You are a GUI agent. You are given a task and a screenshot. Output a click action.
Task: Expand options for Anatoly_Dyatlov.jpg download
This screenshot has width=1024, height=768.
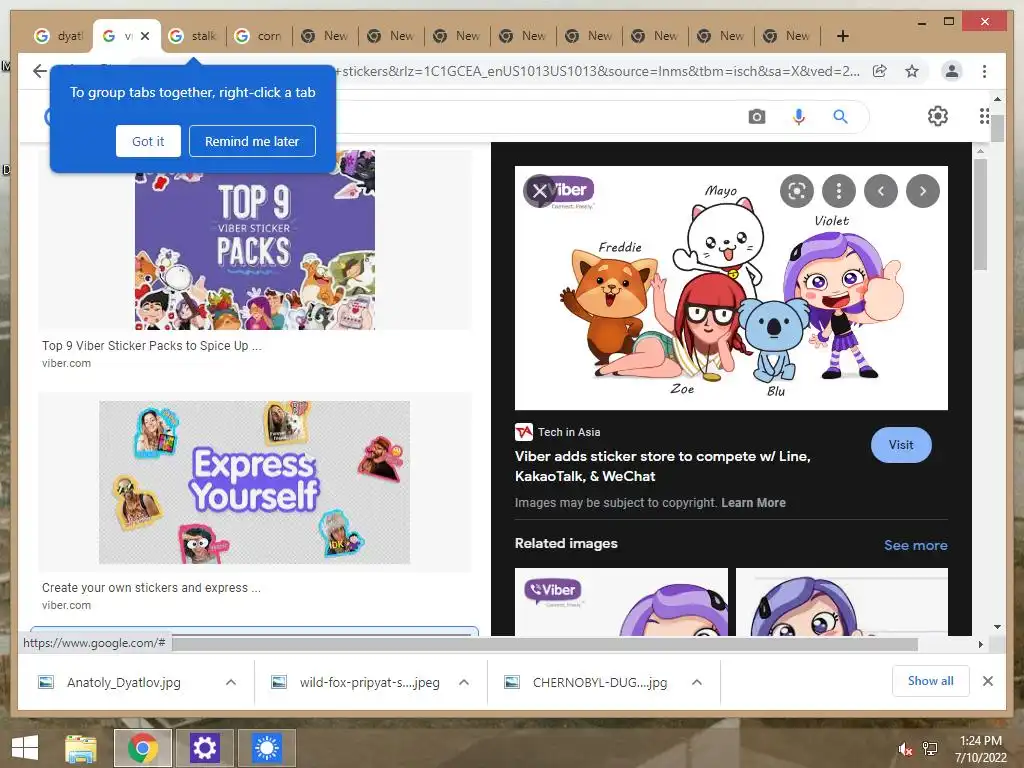click(x=231, y=682)
